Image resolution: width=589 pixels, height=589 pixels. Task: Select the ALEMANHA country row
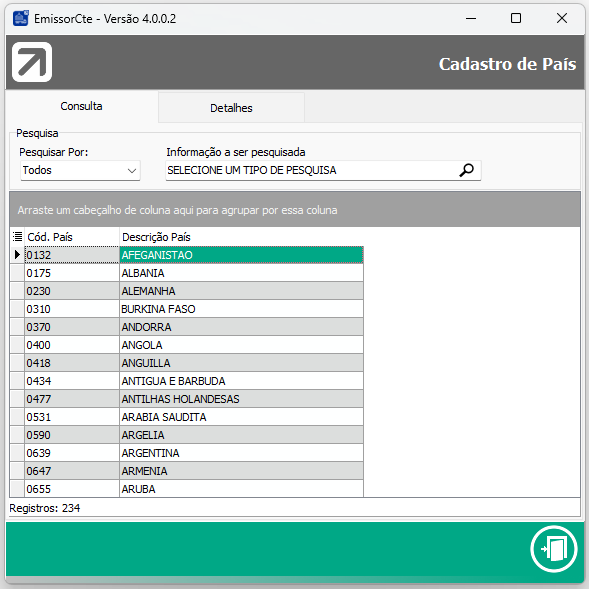coord(187,291)
